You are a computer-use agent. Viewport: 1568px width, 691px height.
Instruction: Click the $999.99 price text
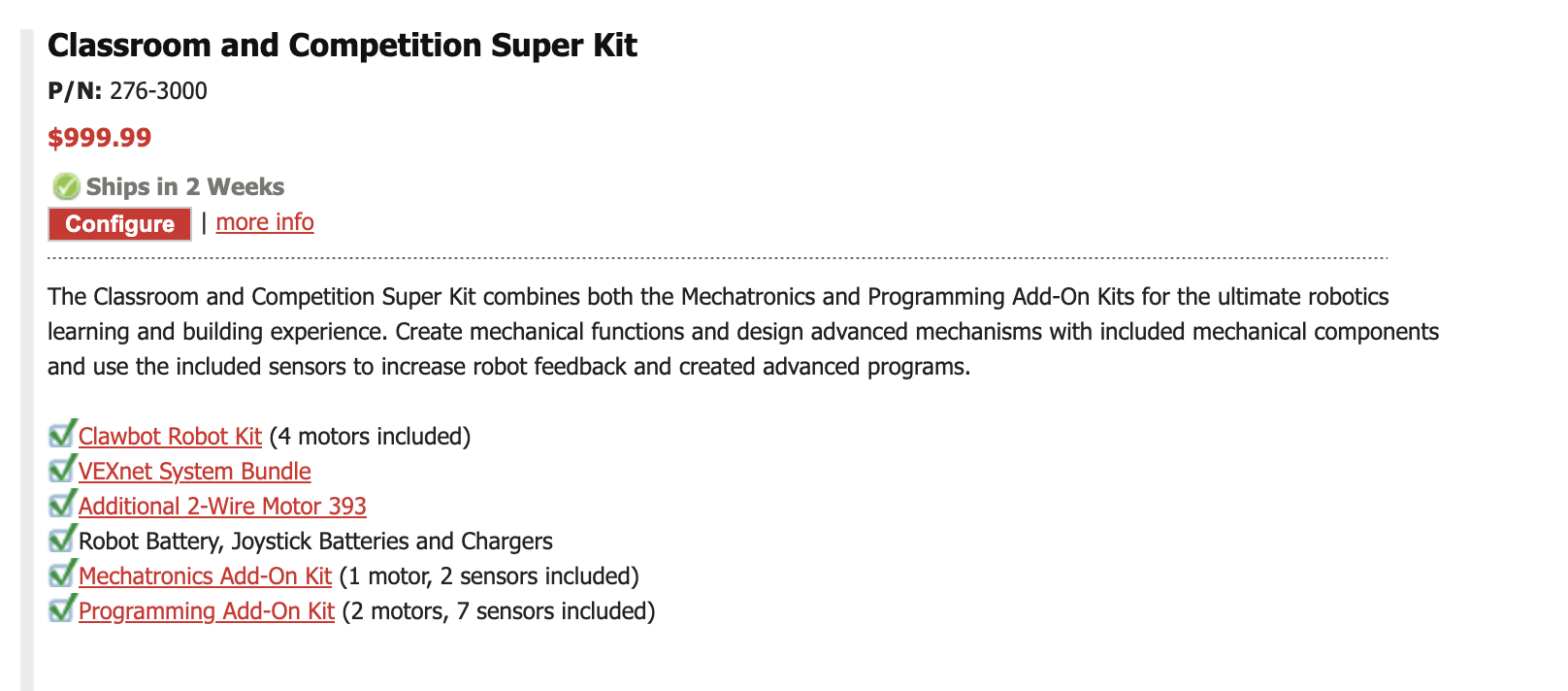click(x=100, y=138)
